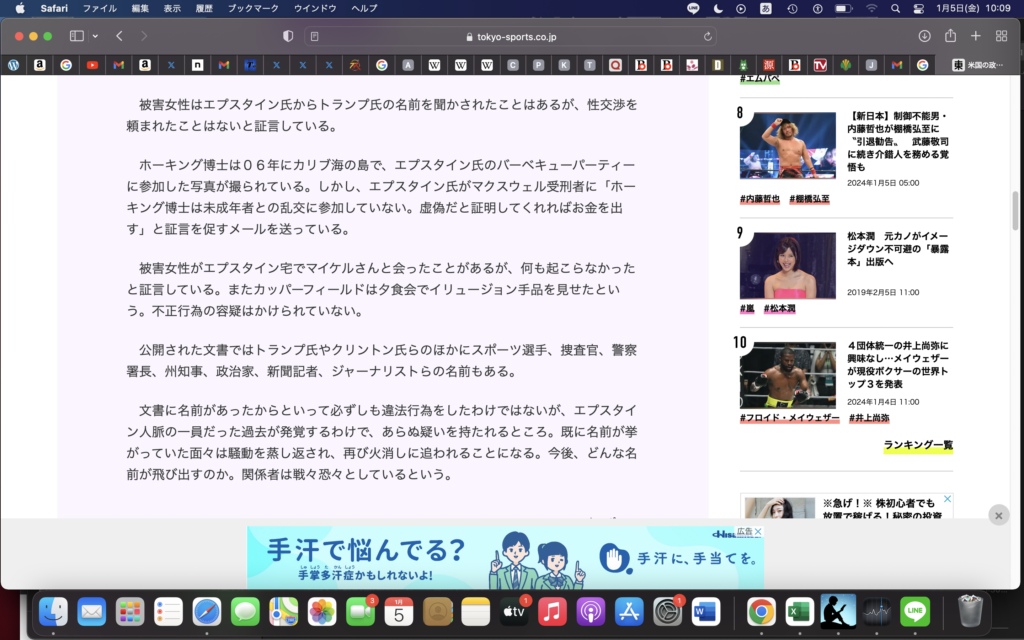Close the bottom banner ad with X

tap(998, 515)
